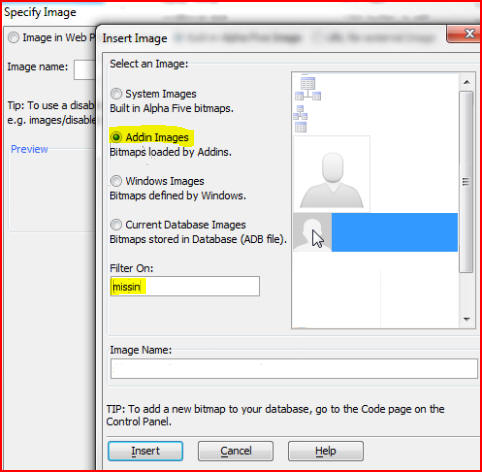Open Help for Insert Image dialog
The width and height of the screenshot is (482, 472).
pos(326,451)
